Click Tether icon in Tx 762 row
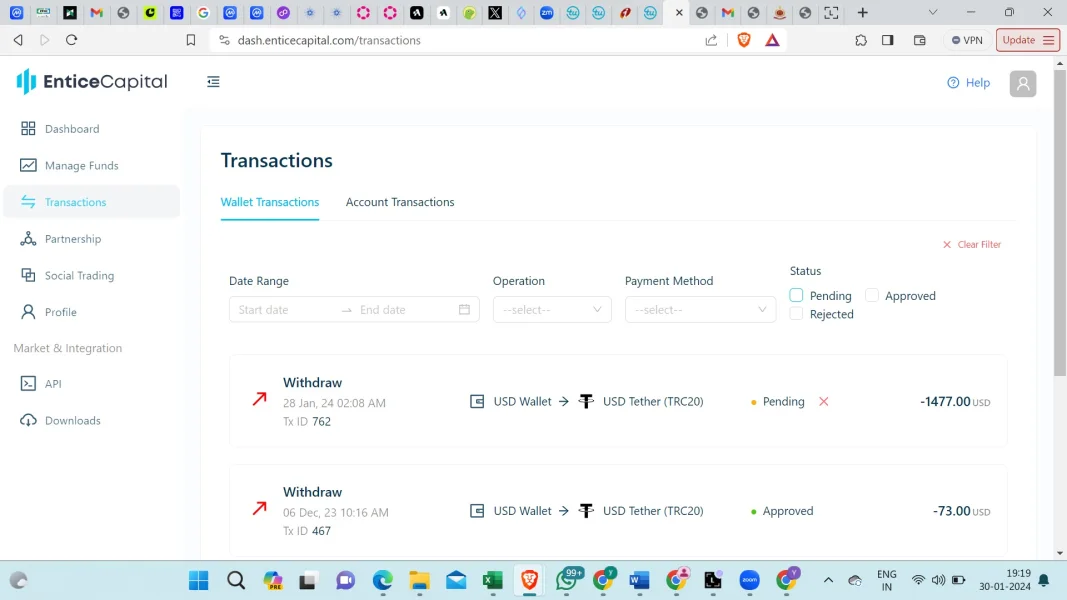Viewport: 1067px width, 600px height. (586, 401)
